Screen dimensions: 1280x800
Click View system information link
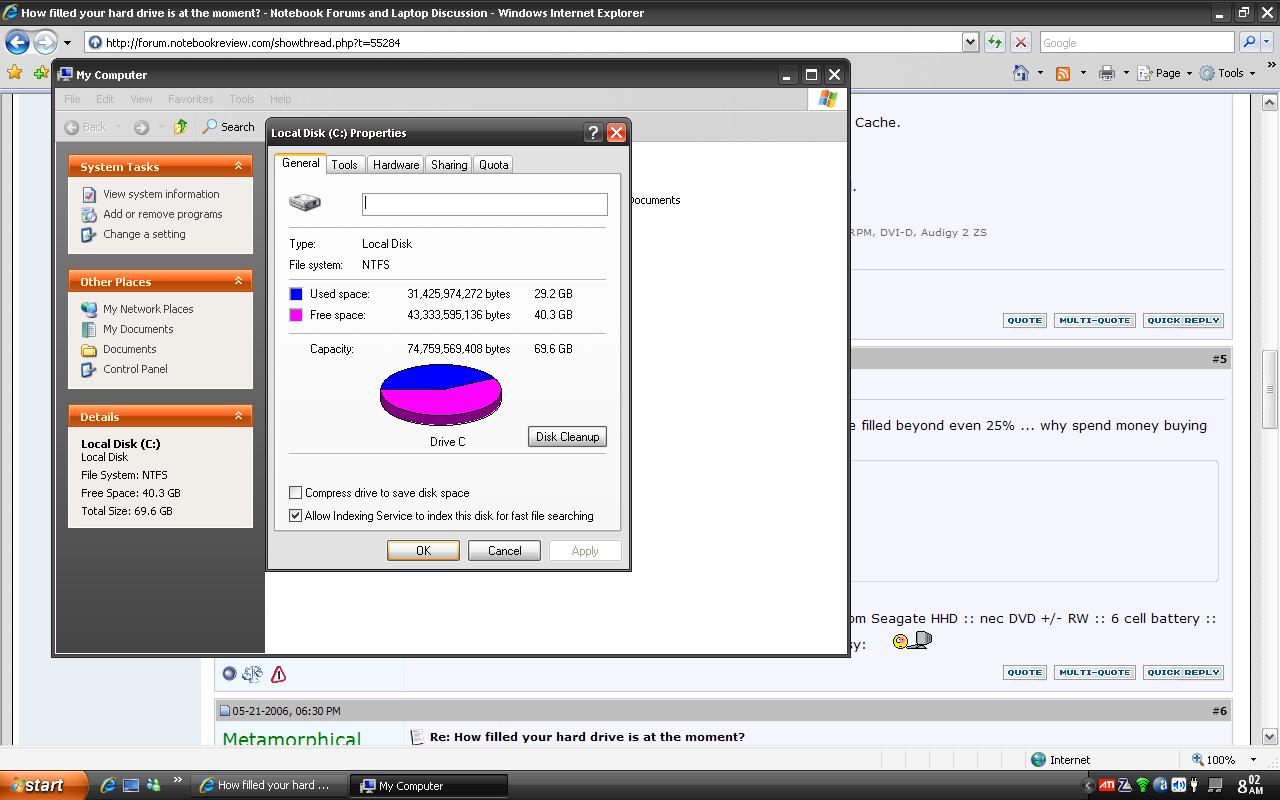point(161,194)
